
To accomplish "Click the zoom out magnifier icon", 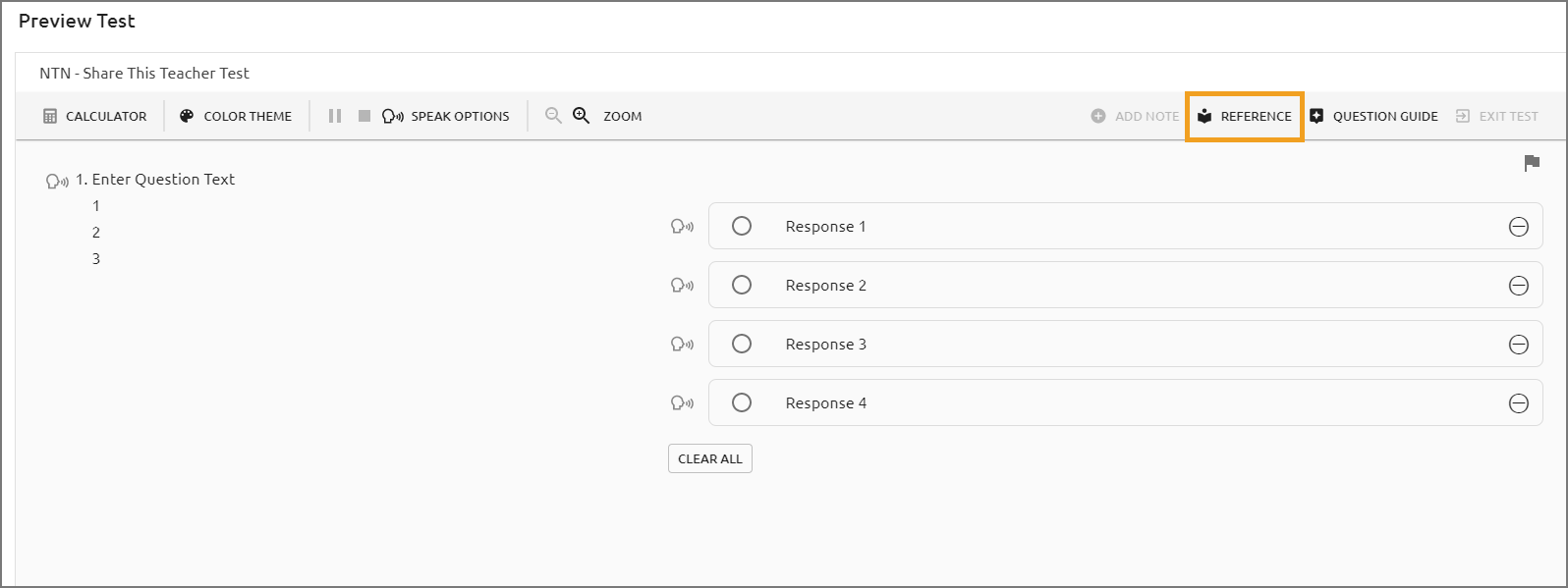I will click(553, 115).
